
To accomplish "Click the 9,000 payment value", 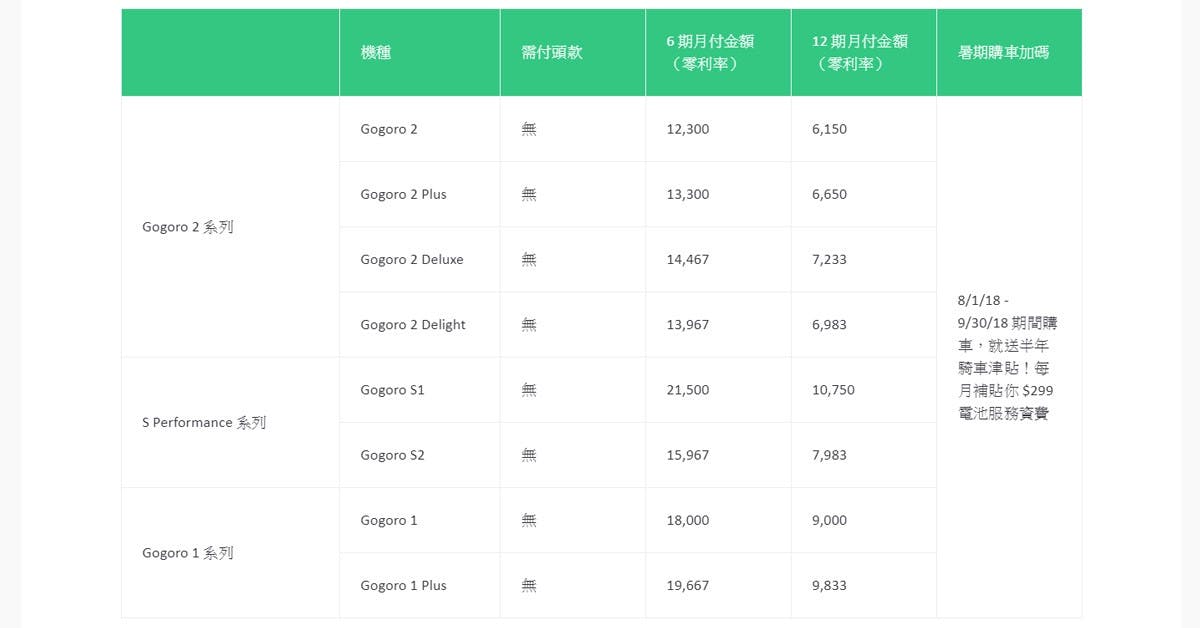I will pos(829,520).
